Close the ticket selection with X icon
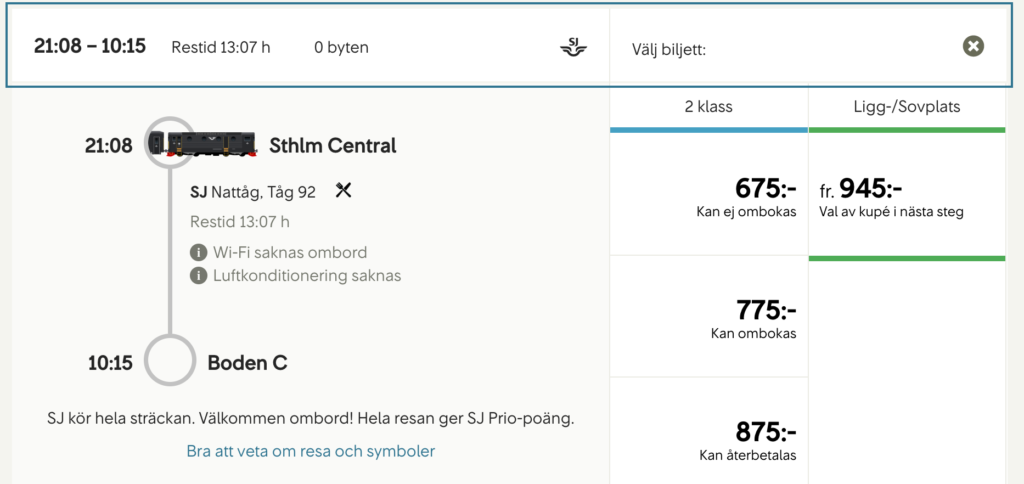Image resolution: width=1024 pixels, height=484 pixels. pyautogui.click(x=973, y=46)
